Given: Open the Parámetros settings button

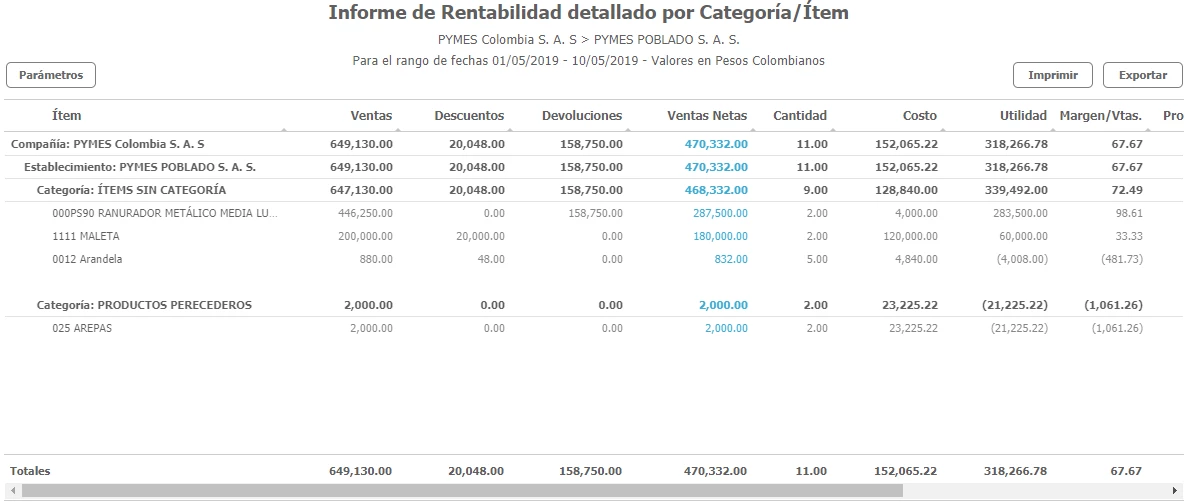Looking at the screenshot, I should [x=51, y=75].
